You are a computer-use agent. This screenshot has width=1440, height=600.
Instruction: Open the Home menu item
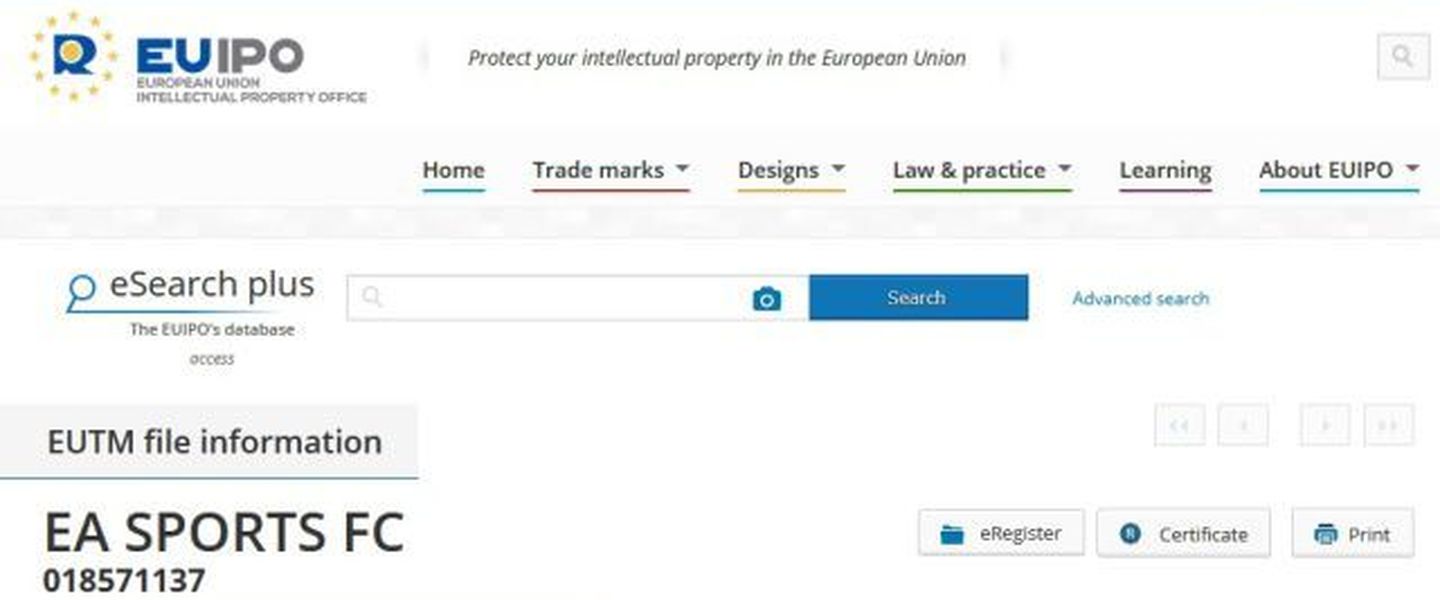click(453, 171)
